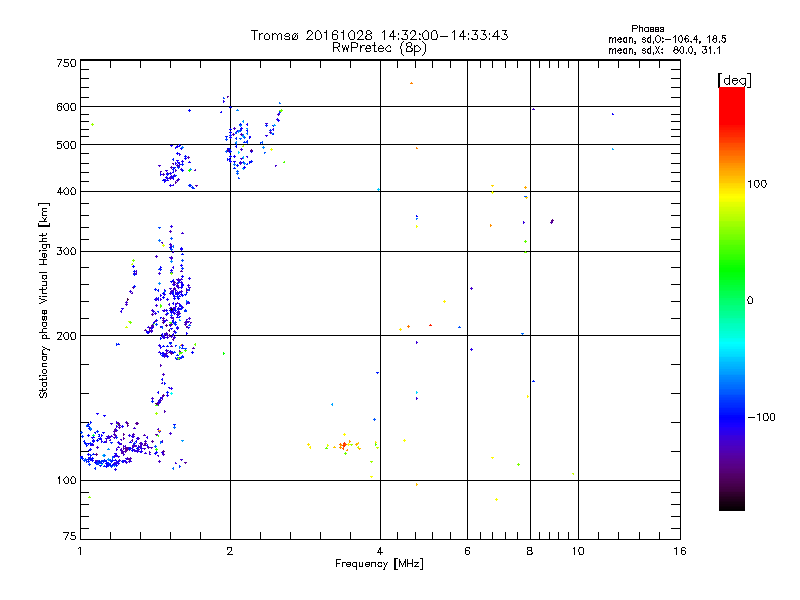
Task: Click the 'Stationary phase Virtual Height [km]' y-axis label
Action: click(43, 300)
